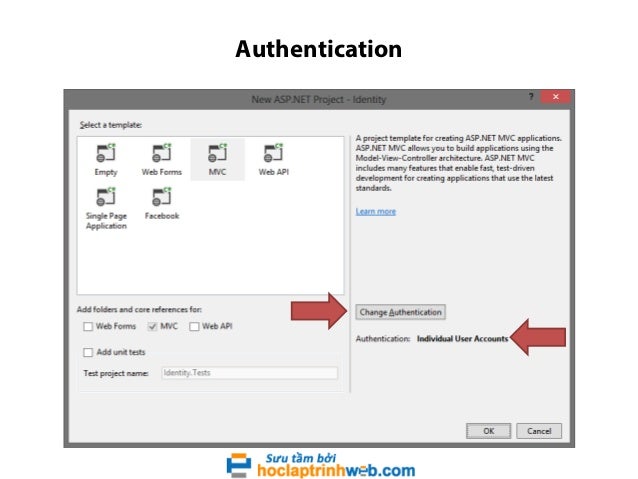This screenshot has height=479, width=638.
Task: Click the Cancel button
Action: [x=539, y=431]
